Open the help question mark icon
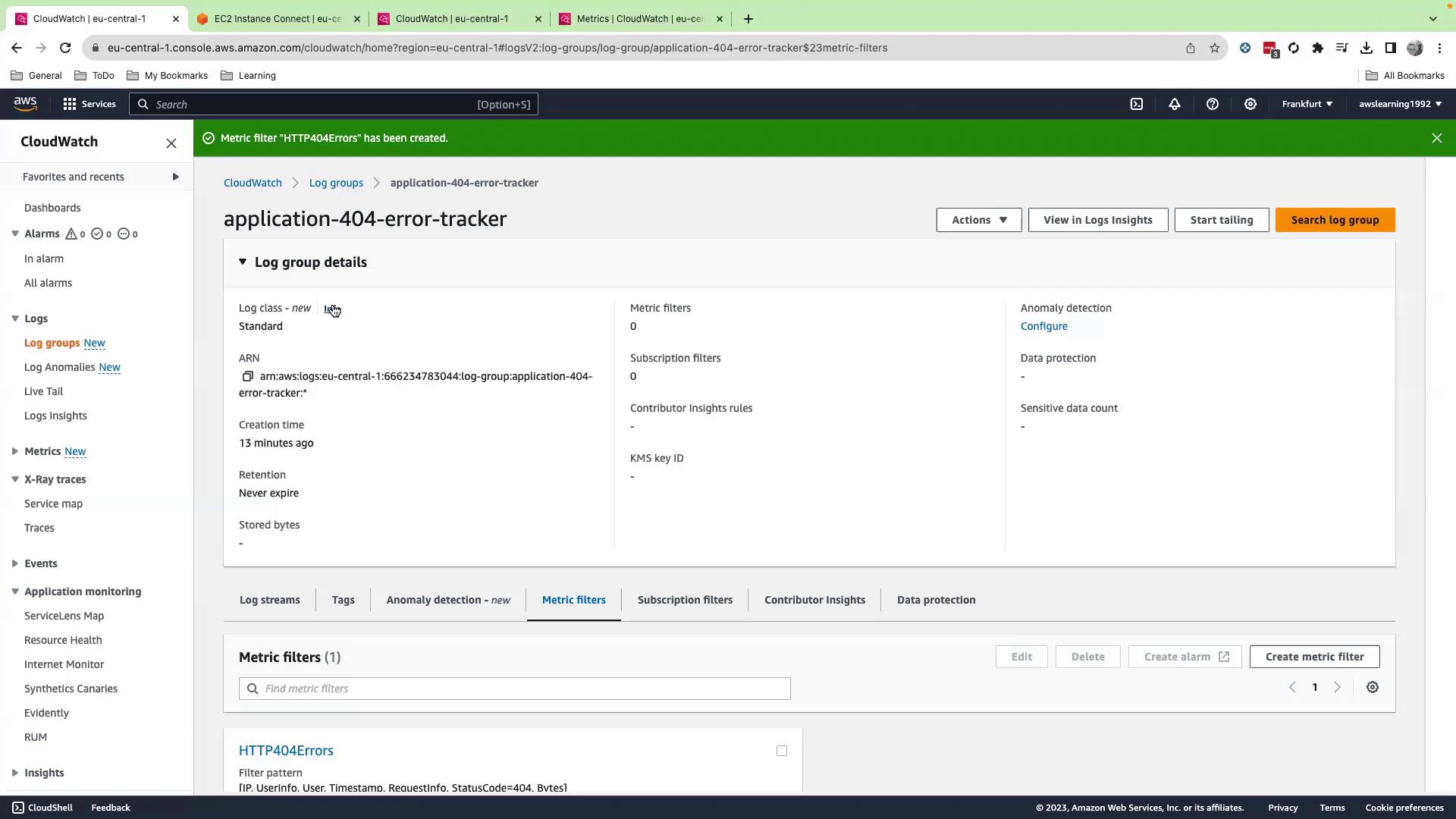 (1212, 104)
